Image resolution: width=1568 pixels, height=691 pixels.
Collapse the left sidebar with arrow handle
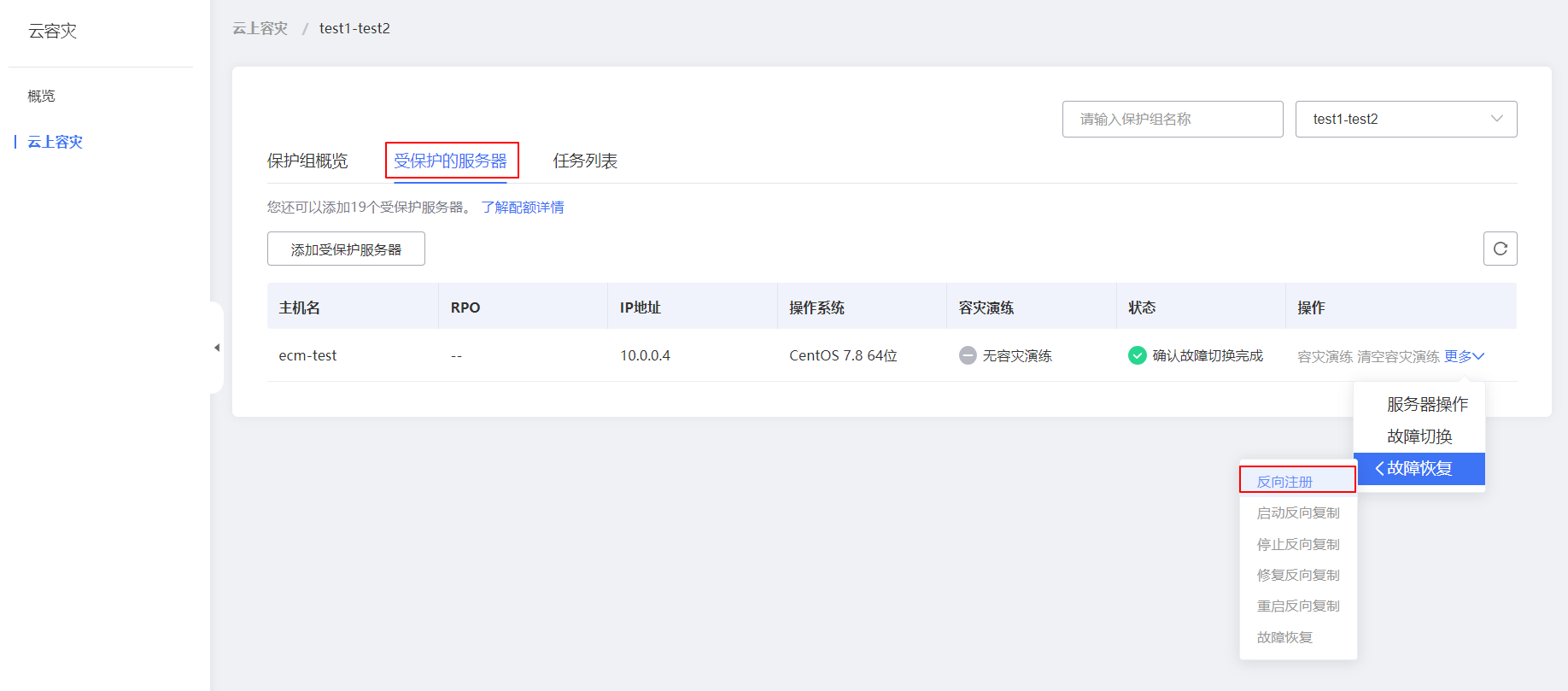click(x=217, y=348)
